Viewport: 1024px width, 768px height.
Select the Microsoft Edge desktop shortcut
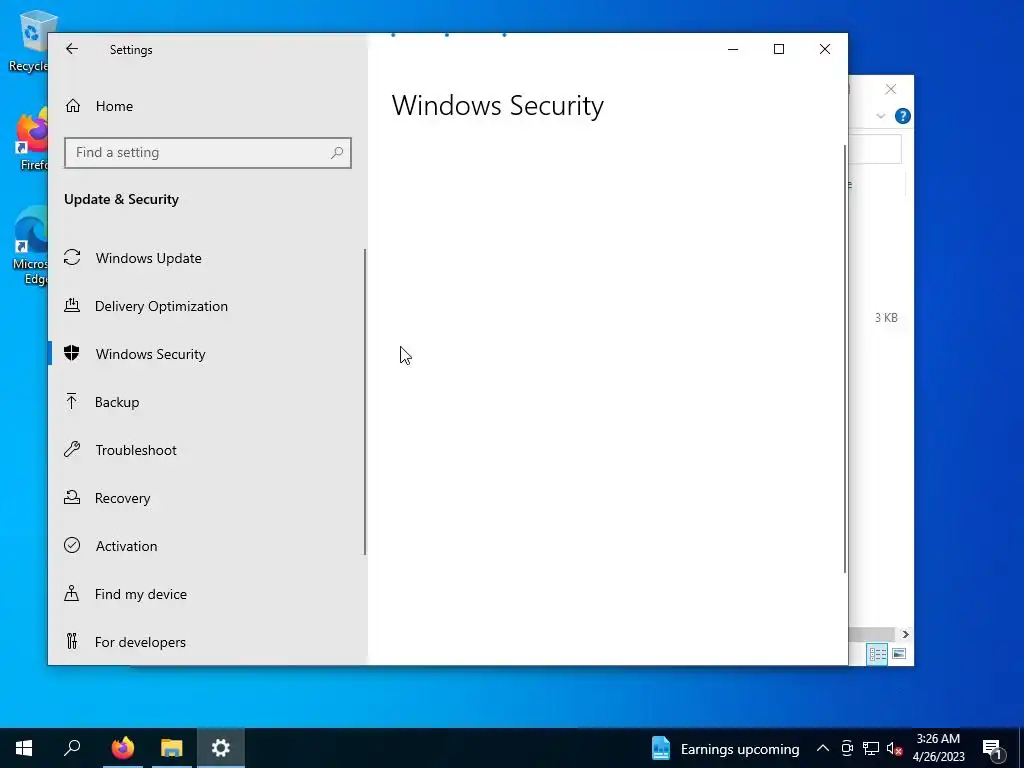30,246
